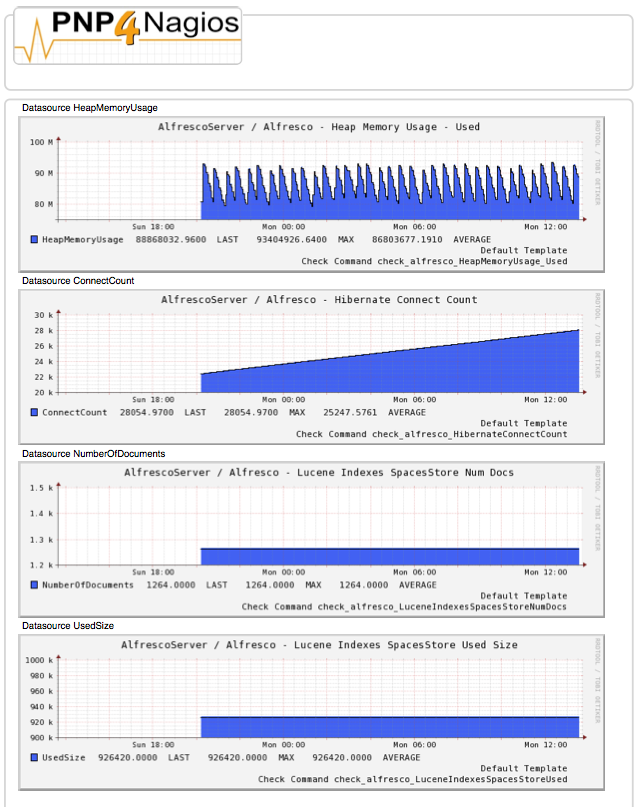
Task: Click the HeapMemoryUsage AVERAGE value 86803677.1910
Action: pyautogui.click(x=407, y=239)
